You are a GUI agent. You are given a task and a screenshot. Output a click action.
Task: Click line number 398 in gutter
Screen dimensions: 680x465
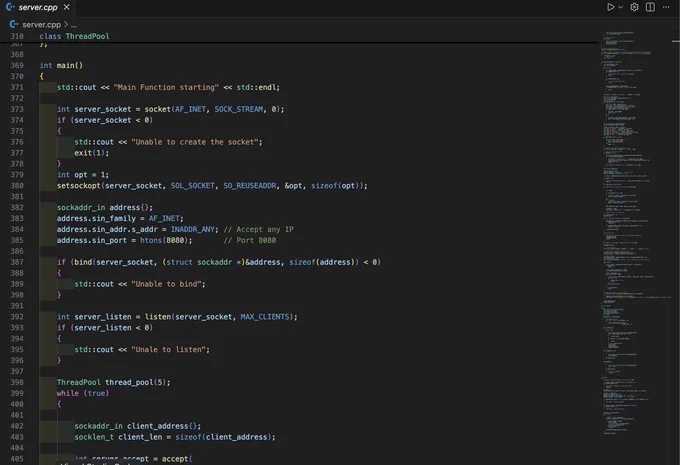tap(17, 382)
